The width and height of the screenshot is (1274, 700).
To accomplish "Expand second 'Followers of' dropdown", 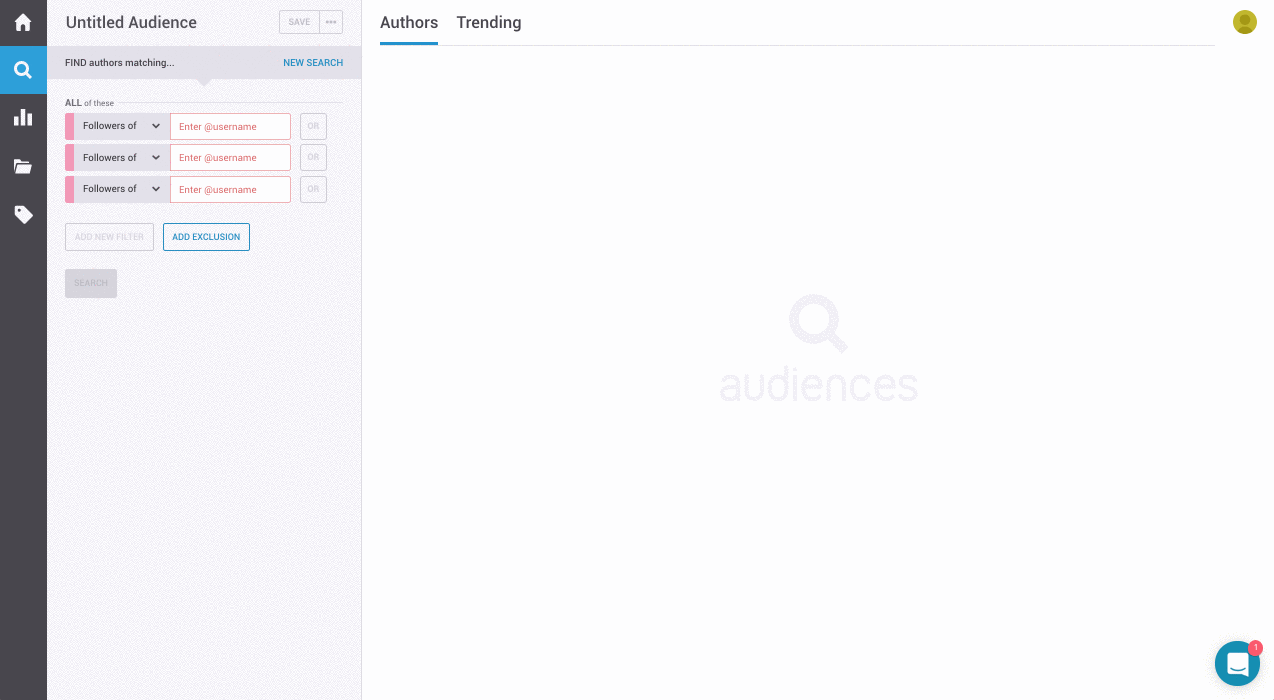I will tap(121, 157).
